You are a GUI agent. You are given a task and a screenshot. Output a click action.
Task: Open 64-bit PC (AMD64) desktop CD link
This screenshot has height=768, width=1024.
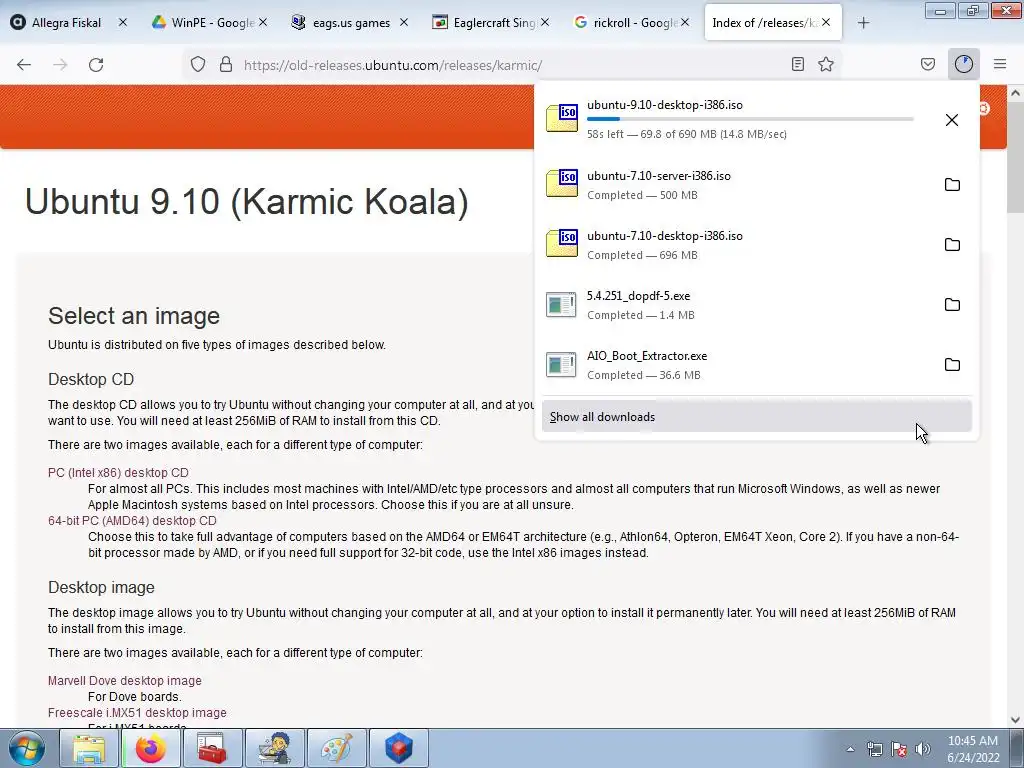click(x=132, y=520)
